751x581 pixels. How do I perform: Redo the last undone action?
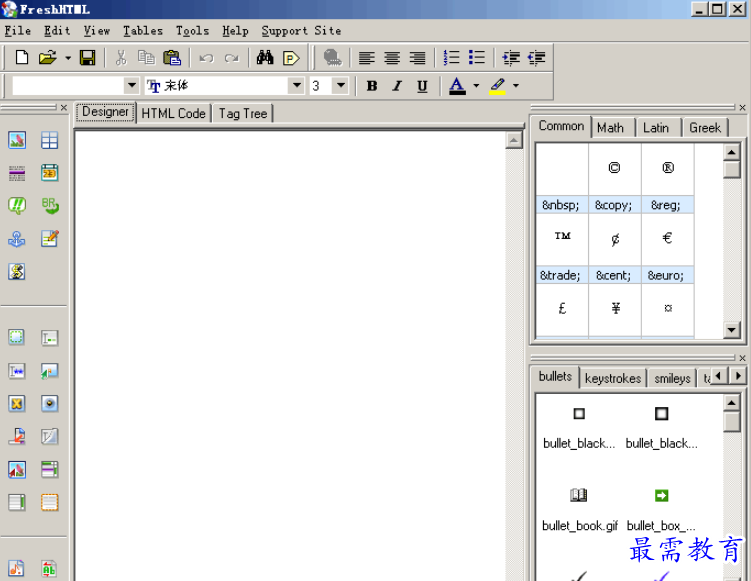coord(232,58)
